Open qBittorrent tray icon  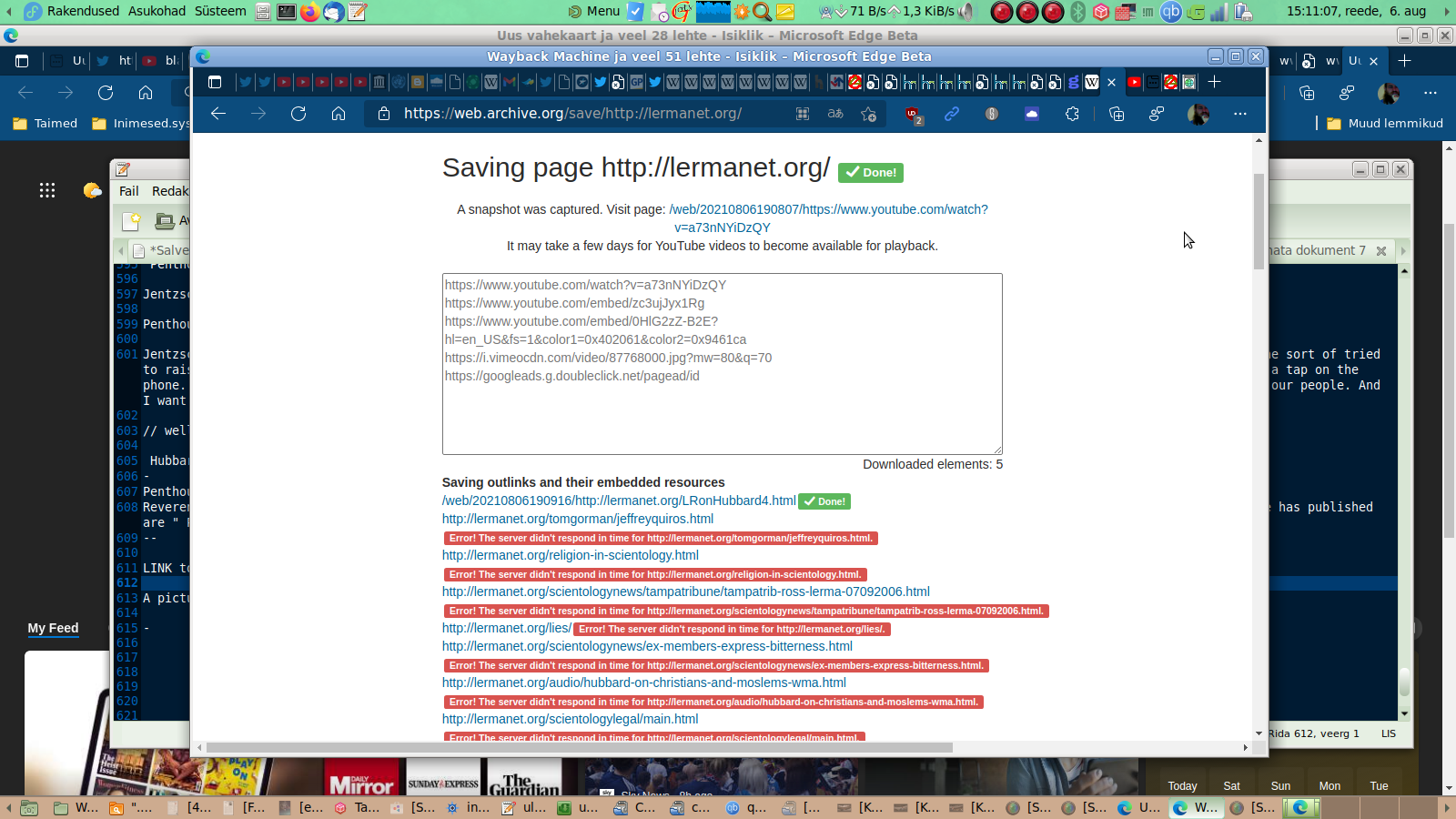pyautogui.click(x=1171, y=12)
